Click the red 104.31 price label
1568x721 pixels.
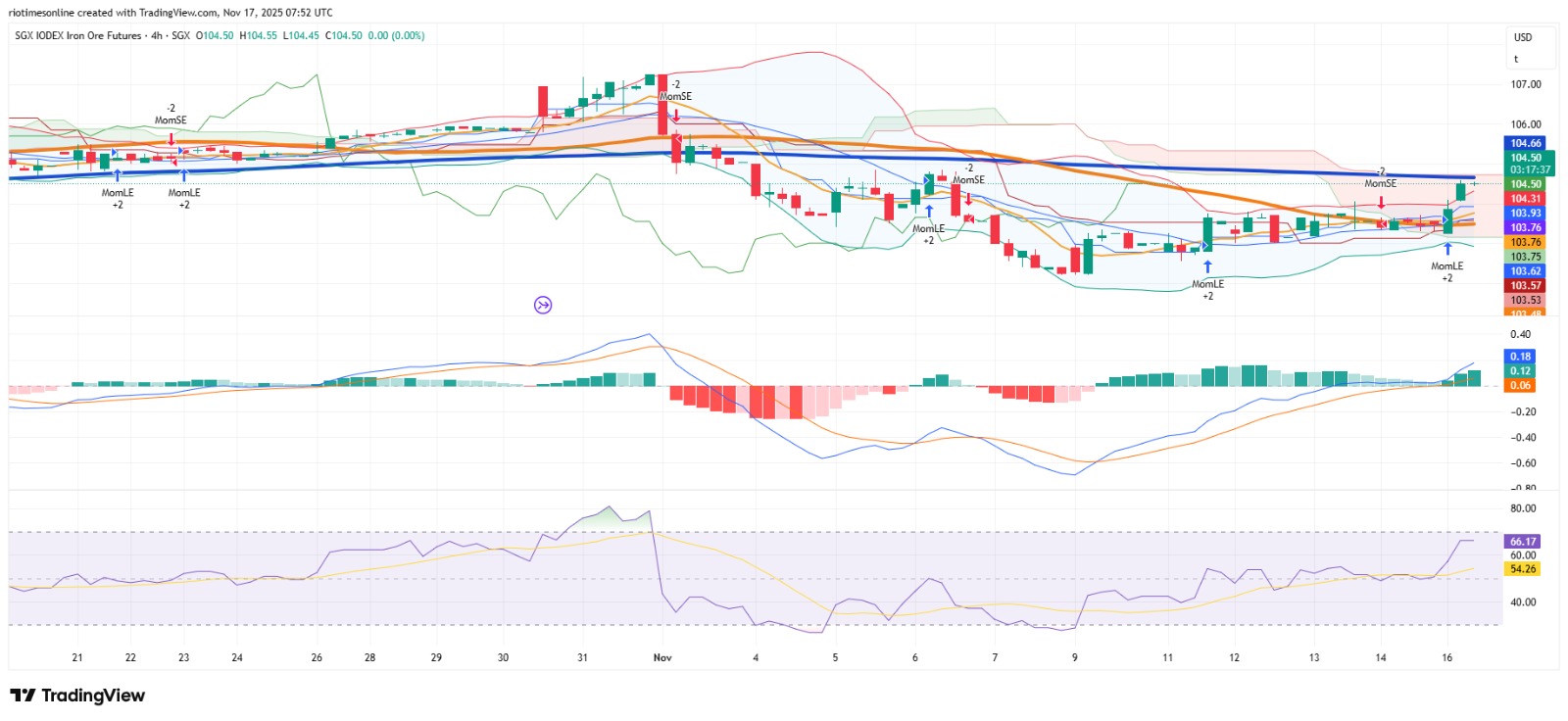1525,198
